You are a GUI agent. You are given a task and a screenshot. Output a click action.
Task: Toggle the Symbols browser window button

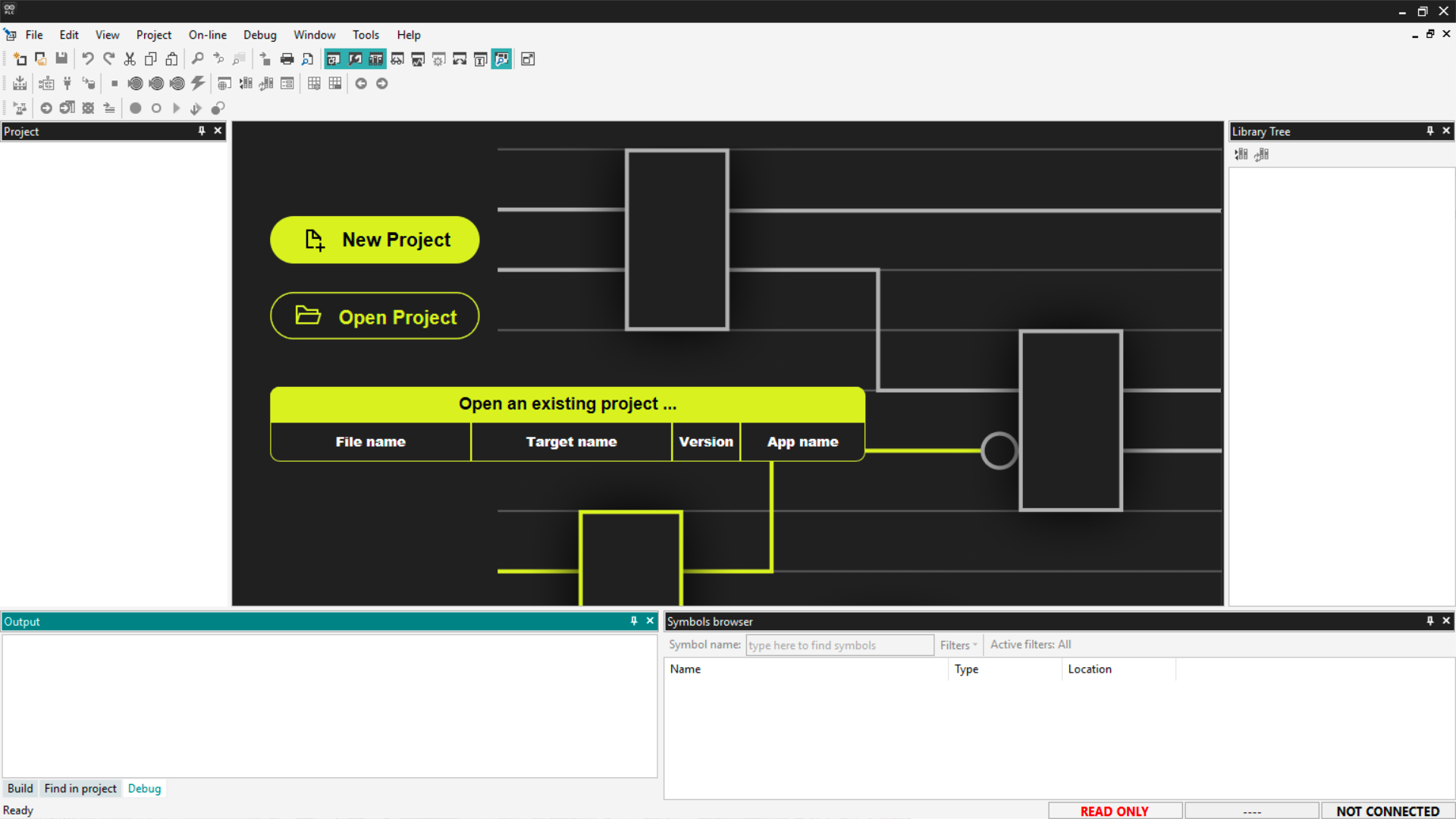click(x=501, y=59)
